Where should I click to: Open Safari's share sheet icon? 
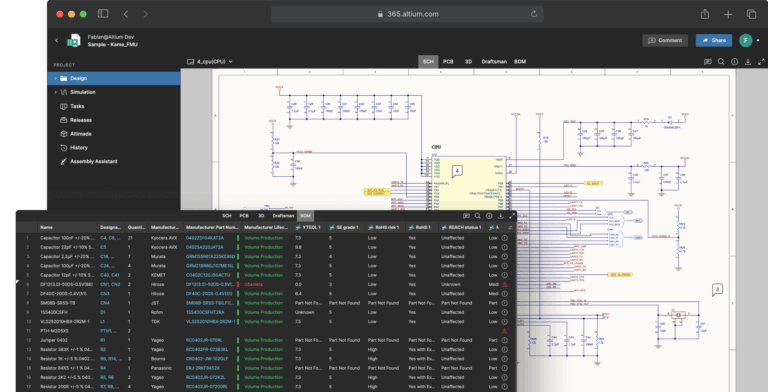[705, 14]
